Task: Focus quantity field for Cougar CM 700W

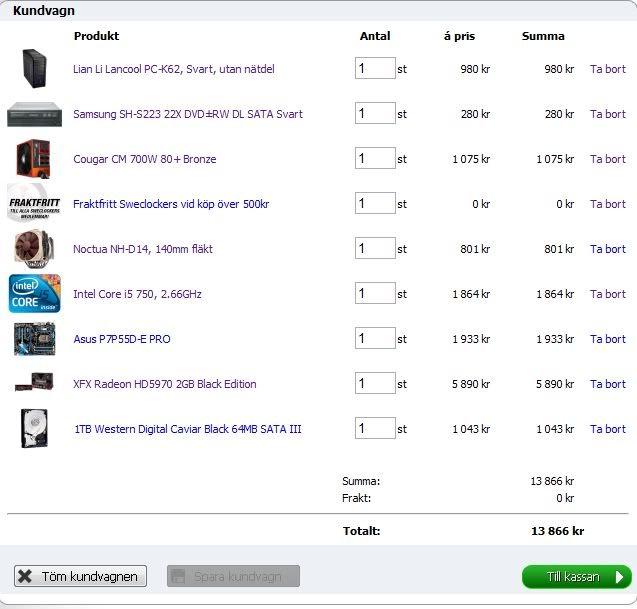Action: tap(375, 158)
